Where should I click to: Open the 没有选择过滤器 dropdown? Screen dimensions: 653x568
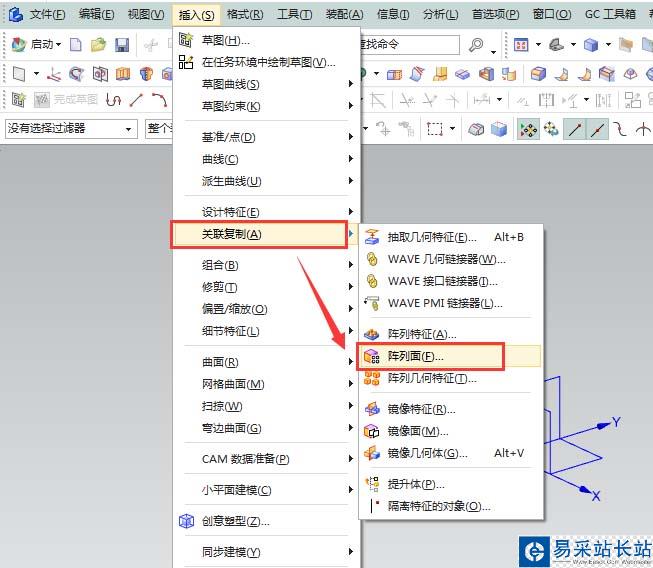pyautogui.click(x=71, y=129)
